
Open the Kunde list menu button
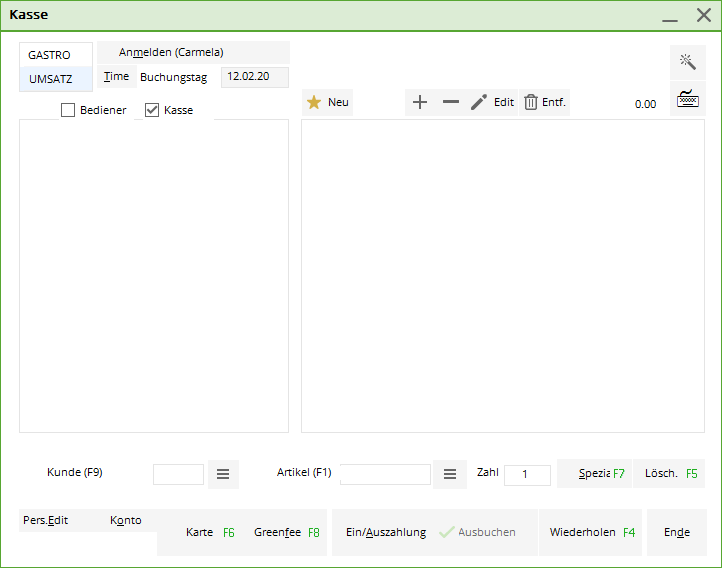[223, 474]
